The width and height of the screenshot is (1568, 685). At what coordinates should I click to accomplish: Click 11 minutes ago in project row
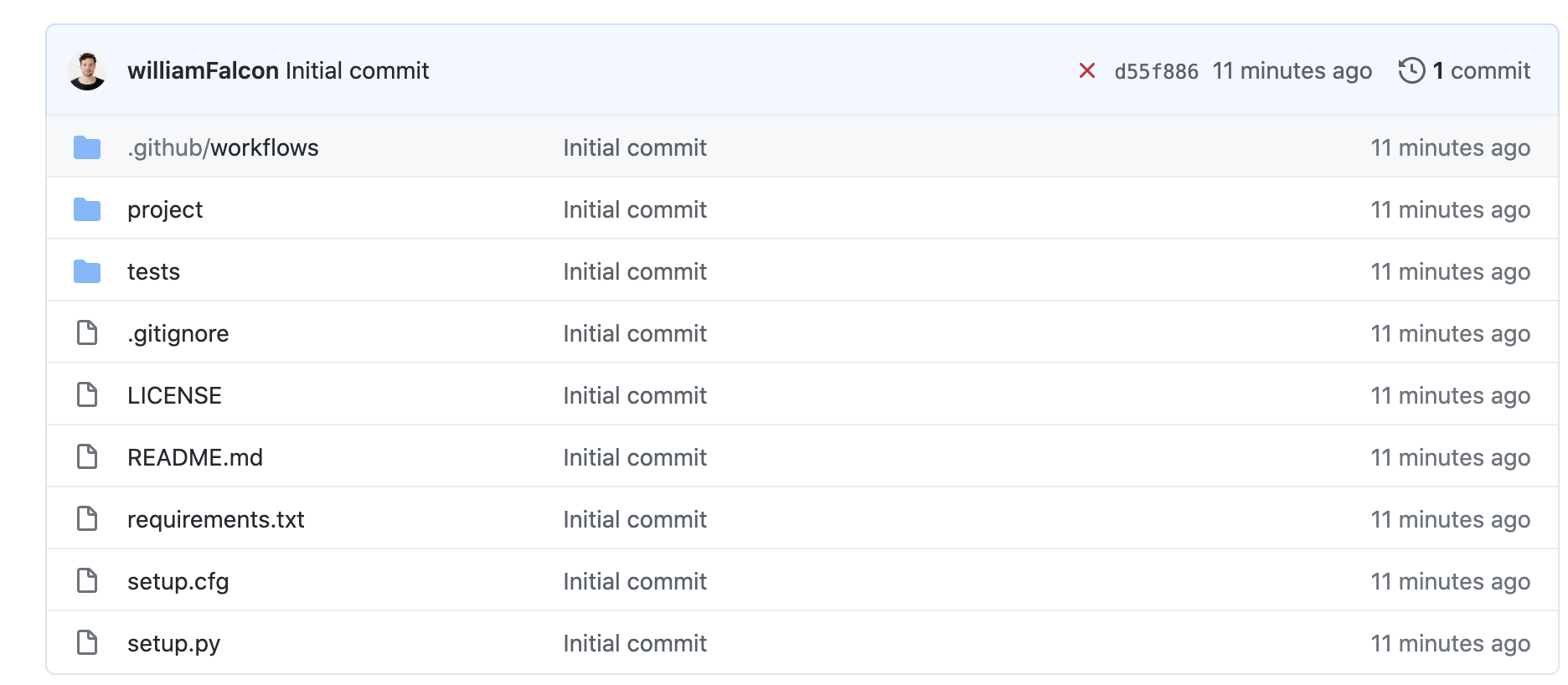coord(1451,210)
